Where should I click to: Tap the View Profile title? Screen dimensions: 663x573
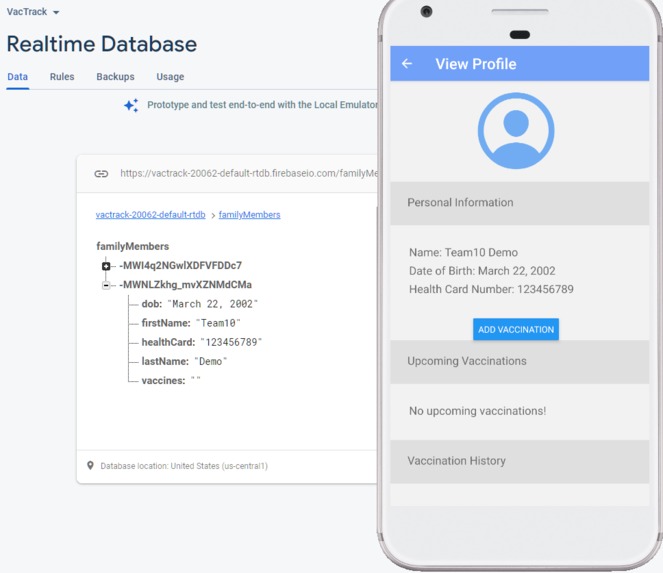tap(476, 64)
